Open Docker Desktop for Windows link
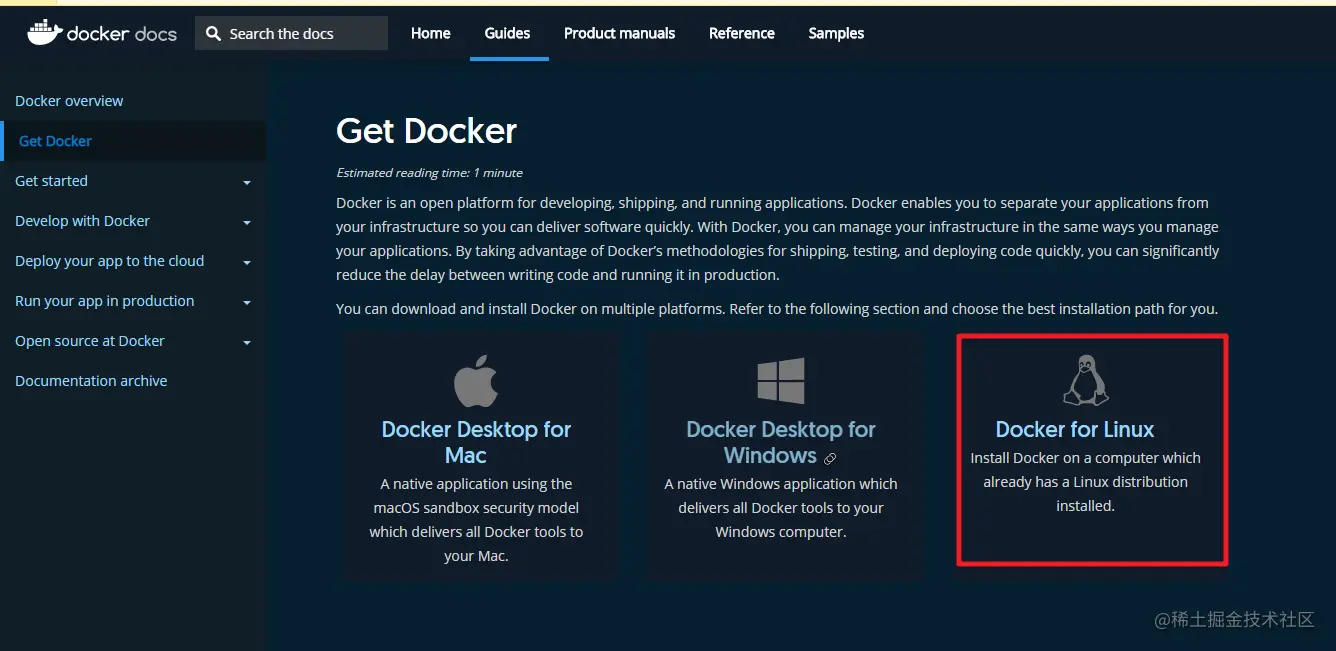Viewport: 1336px width, 651px height. (x=780, y=442)
